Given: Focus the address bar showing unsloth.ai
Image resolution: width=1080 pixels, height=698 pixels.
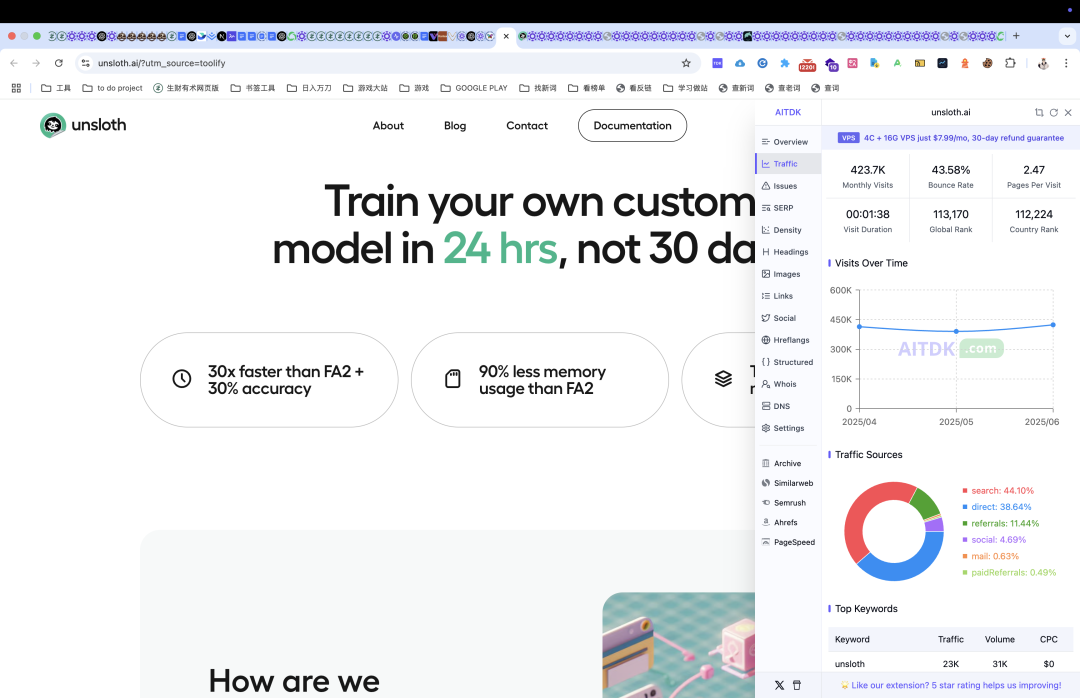Looking at the screenshot, I should coord(386,63).
